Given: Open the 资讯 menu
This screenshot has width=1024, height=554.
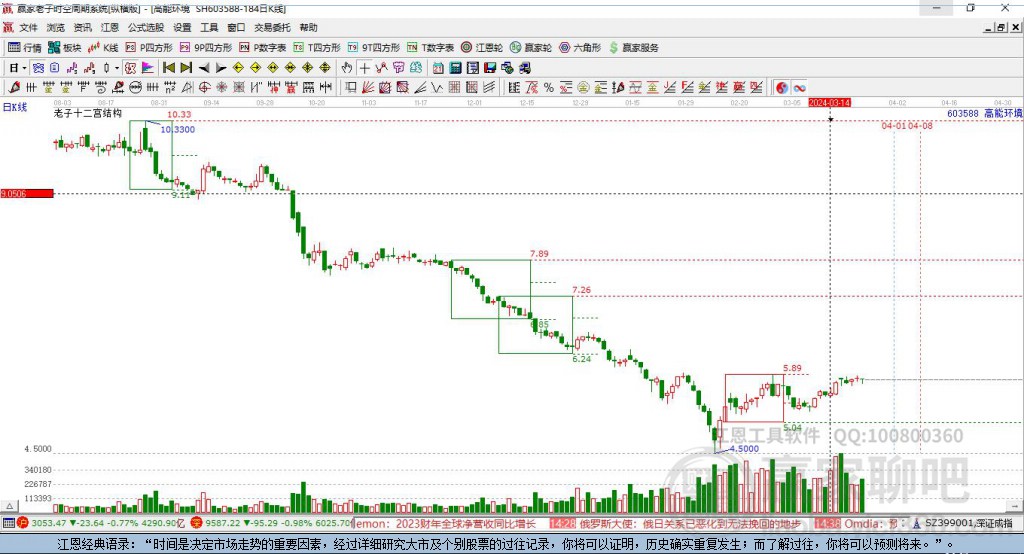Looking at the screenshot, I should point(82,27).
